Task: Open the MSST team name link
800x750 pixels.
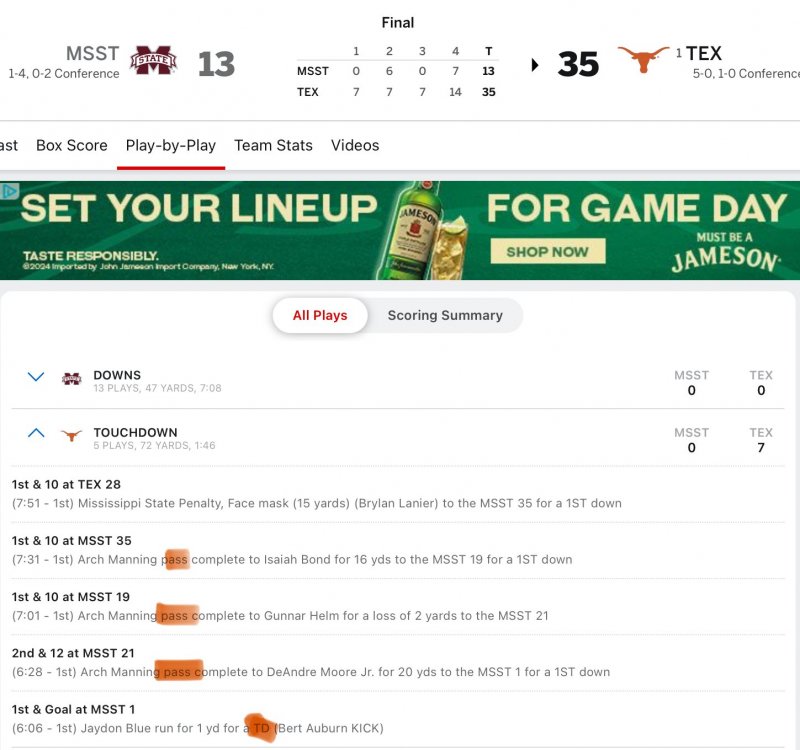Action: (92, 53)
